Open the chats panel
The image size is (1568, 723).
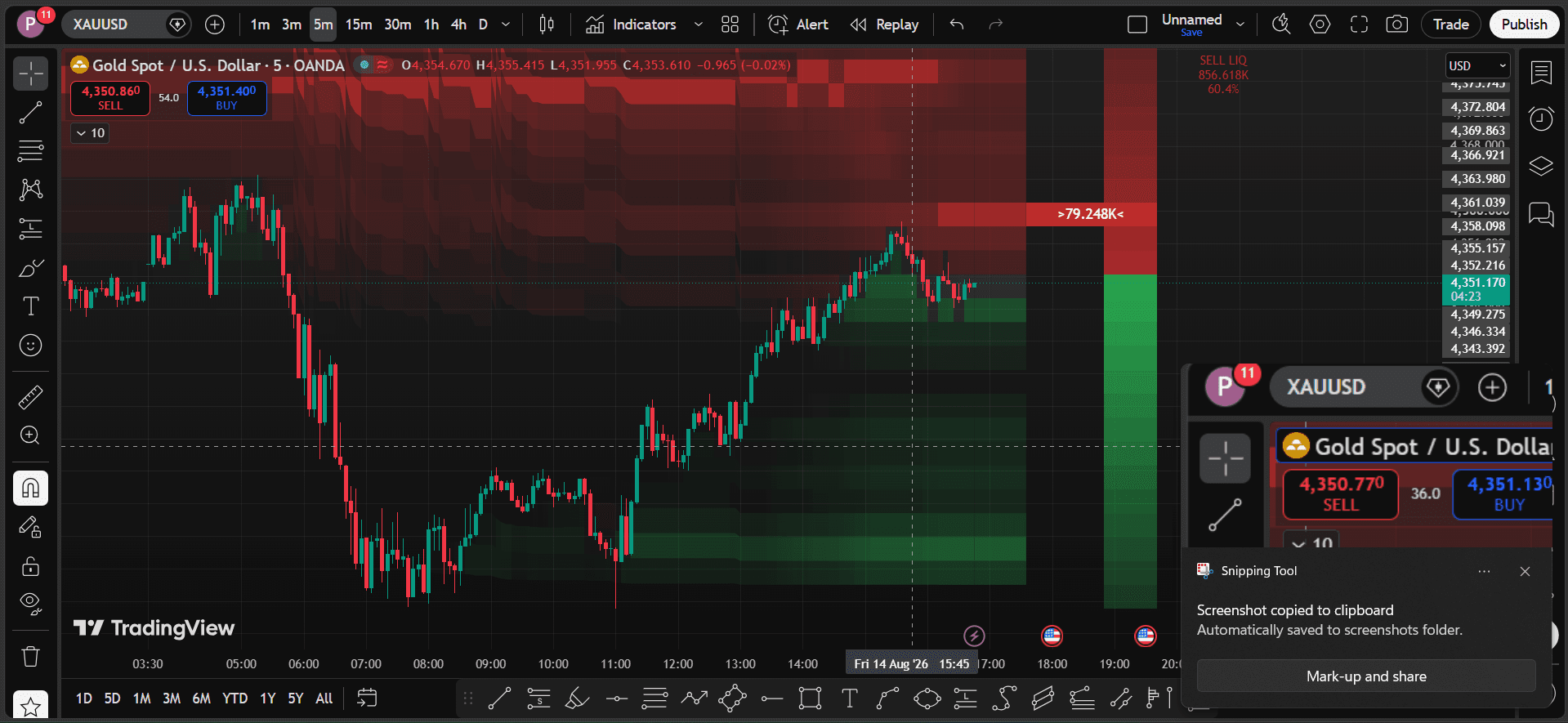click(x=1541, y=215)
